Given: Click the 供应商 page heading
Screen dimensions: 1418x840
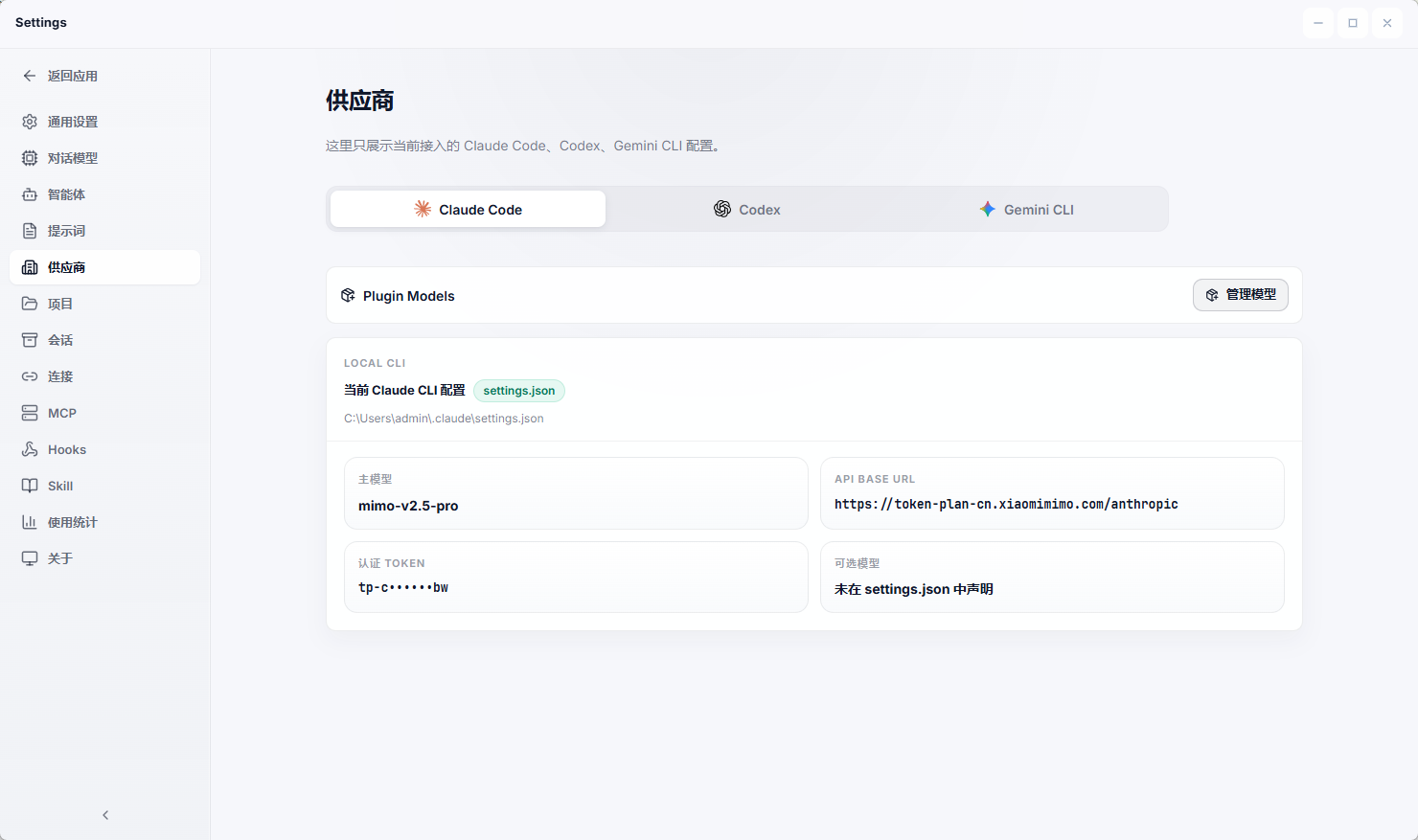Looking at the screenshot, I should (x=360, y=101).
